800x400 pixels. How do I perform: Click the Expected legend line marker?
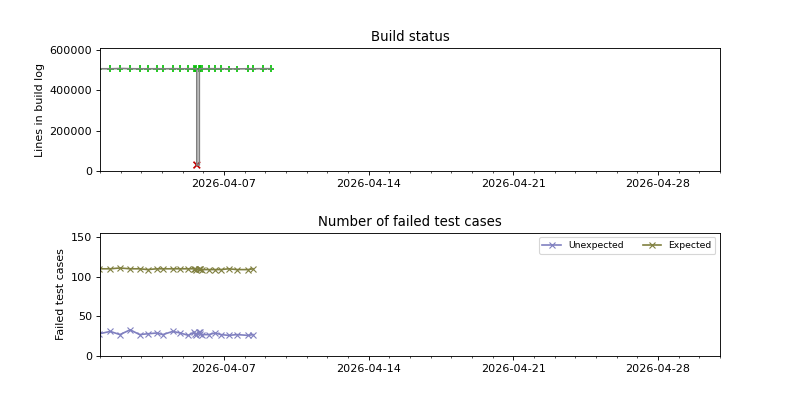pyautogui.click(x=652, y=245)
